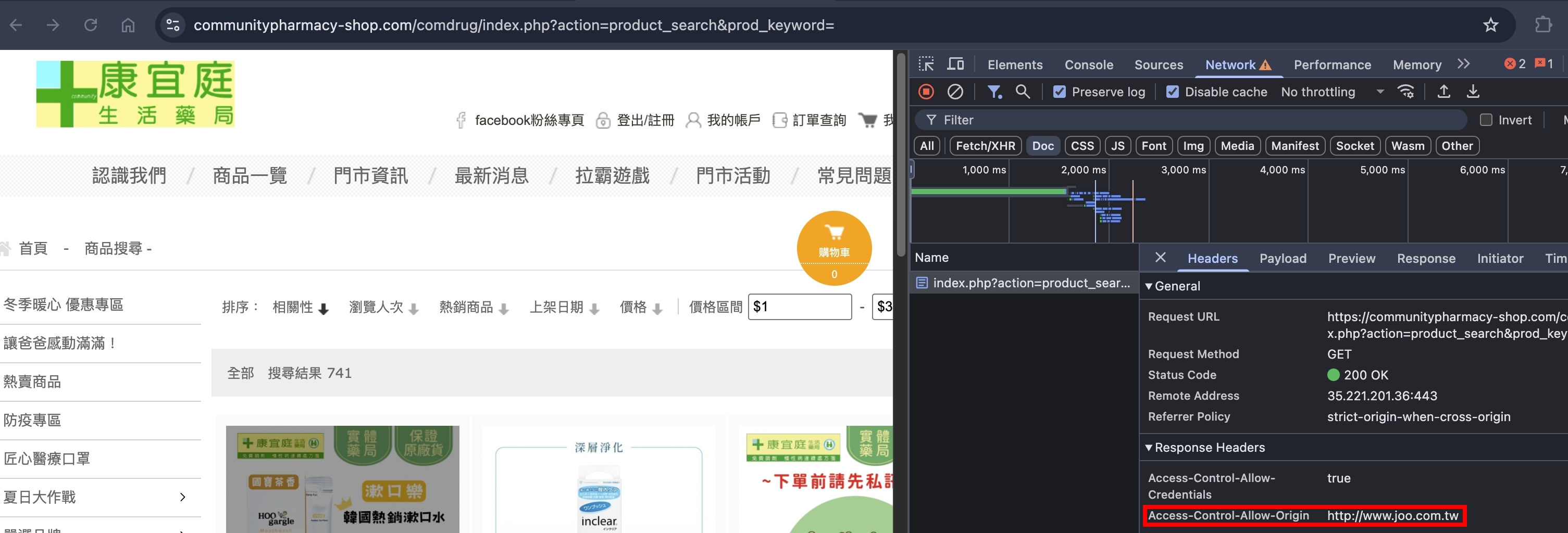Import HAR file with upload icon

(1443, 92)
